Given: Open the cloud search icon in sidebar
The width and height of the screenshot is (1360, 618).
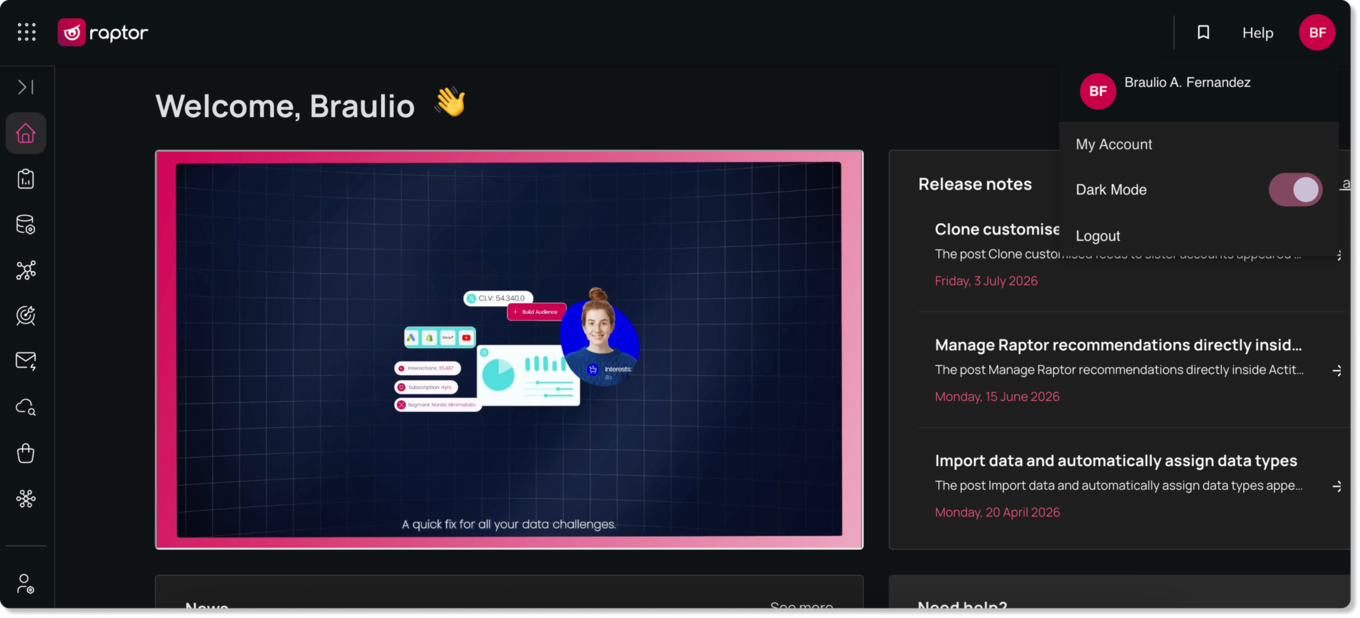Looking at the screenshot, I should (x=26, y=407).
